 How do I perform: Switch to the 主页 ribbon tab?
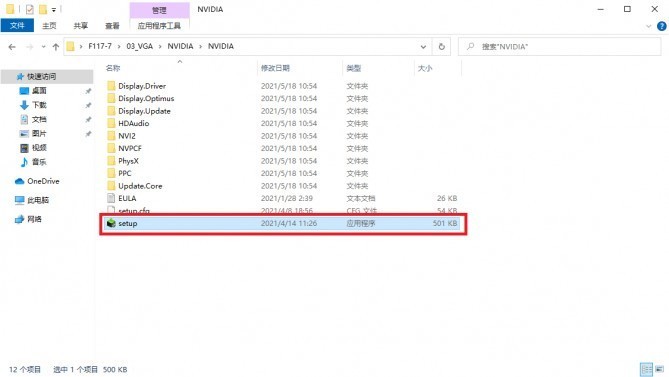(49, 26)
